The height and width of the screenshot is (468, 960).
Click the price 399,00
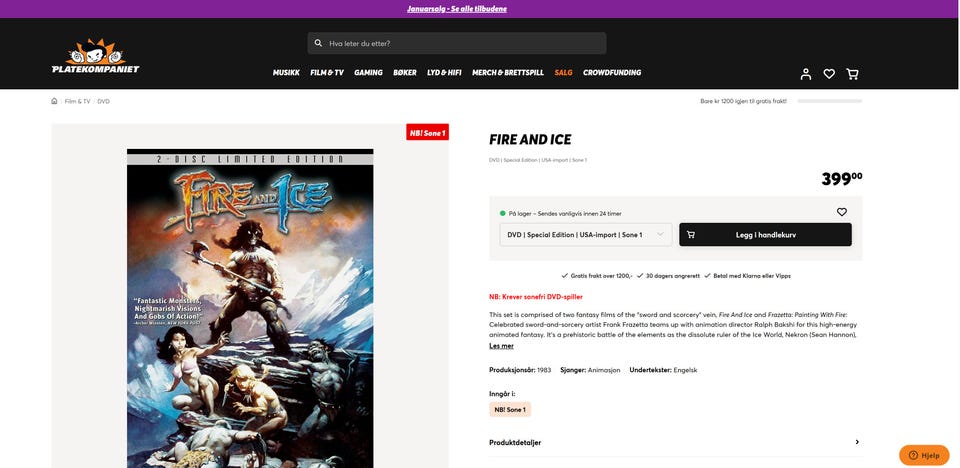point(842,178)
